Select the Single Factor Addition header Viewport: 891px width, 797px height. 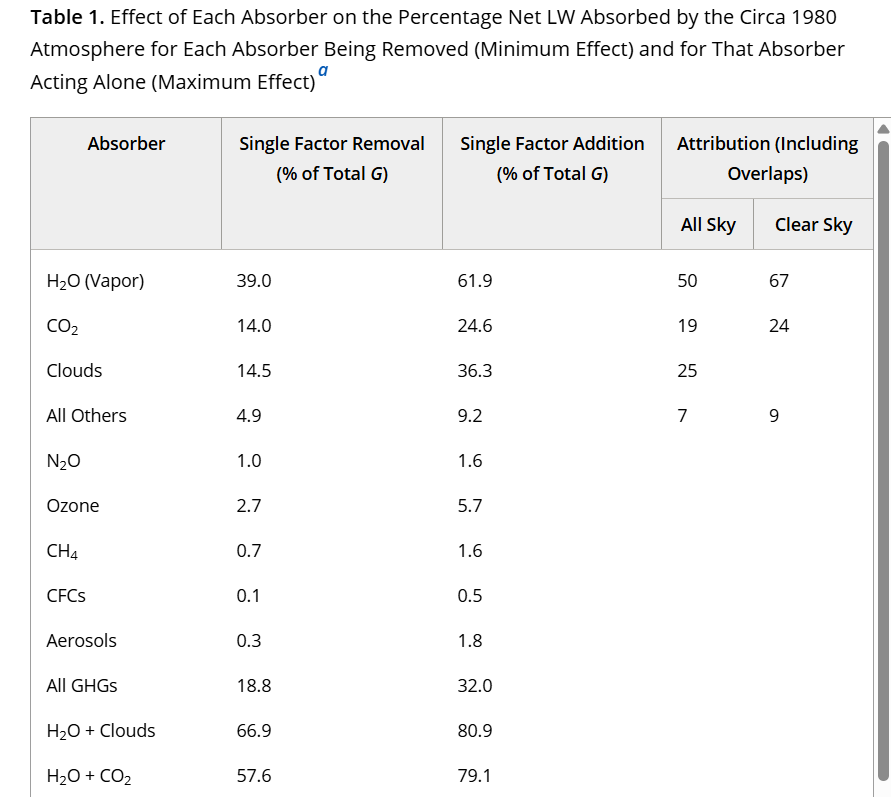(x=552, y=158)
